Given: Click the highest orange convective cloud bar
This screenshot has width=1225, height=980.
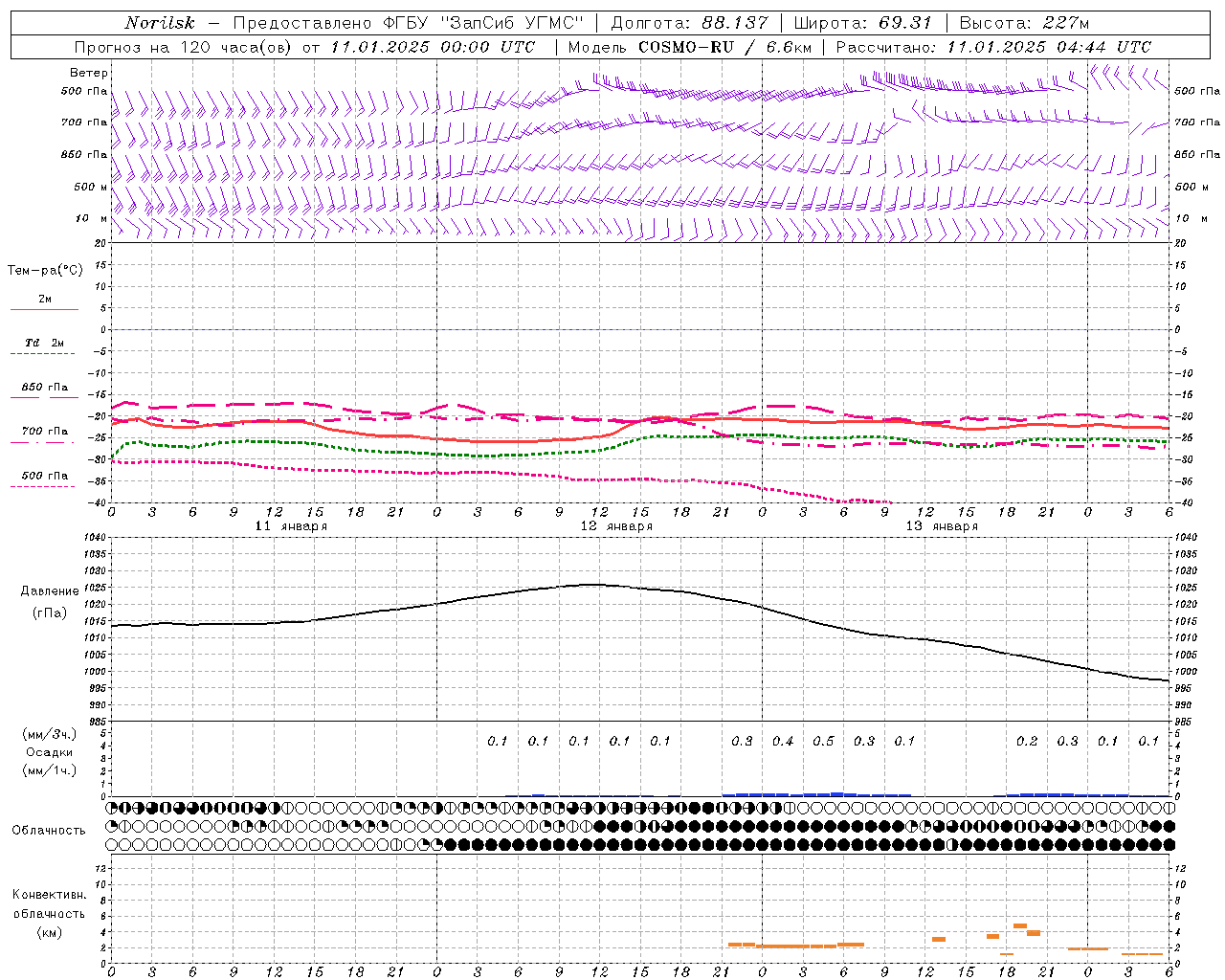Looking at the screenshot, I should click(1020, 926).
